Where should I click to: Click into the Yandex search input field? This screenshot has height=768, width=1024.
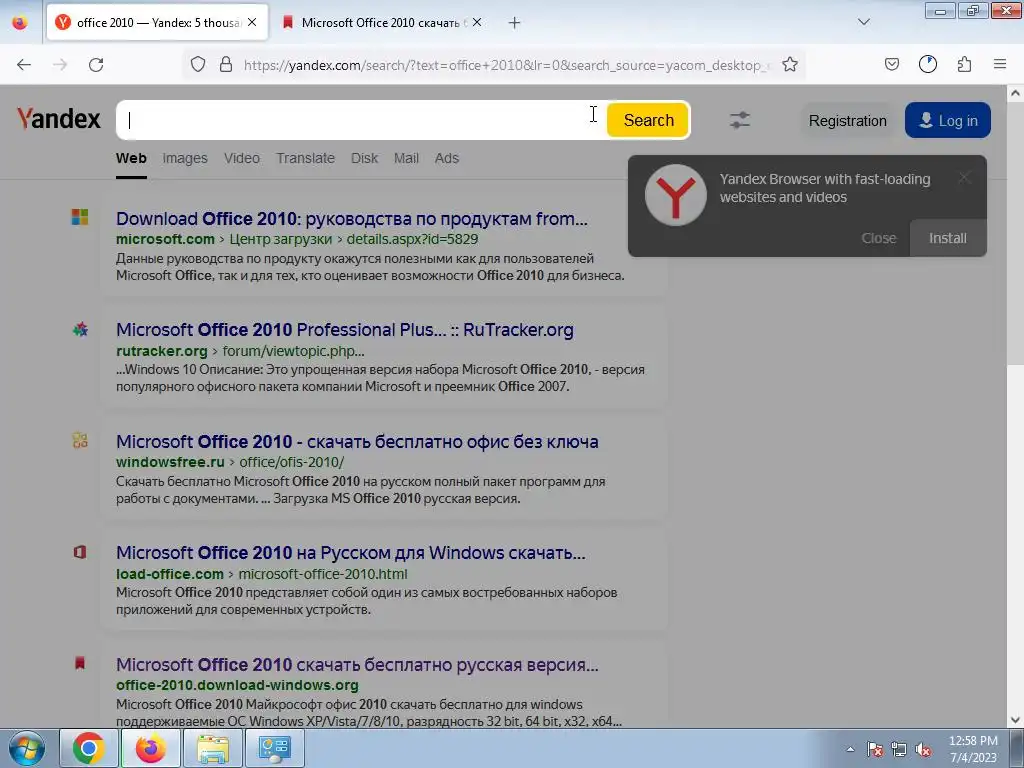tap(359, 120)
